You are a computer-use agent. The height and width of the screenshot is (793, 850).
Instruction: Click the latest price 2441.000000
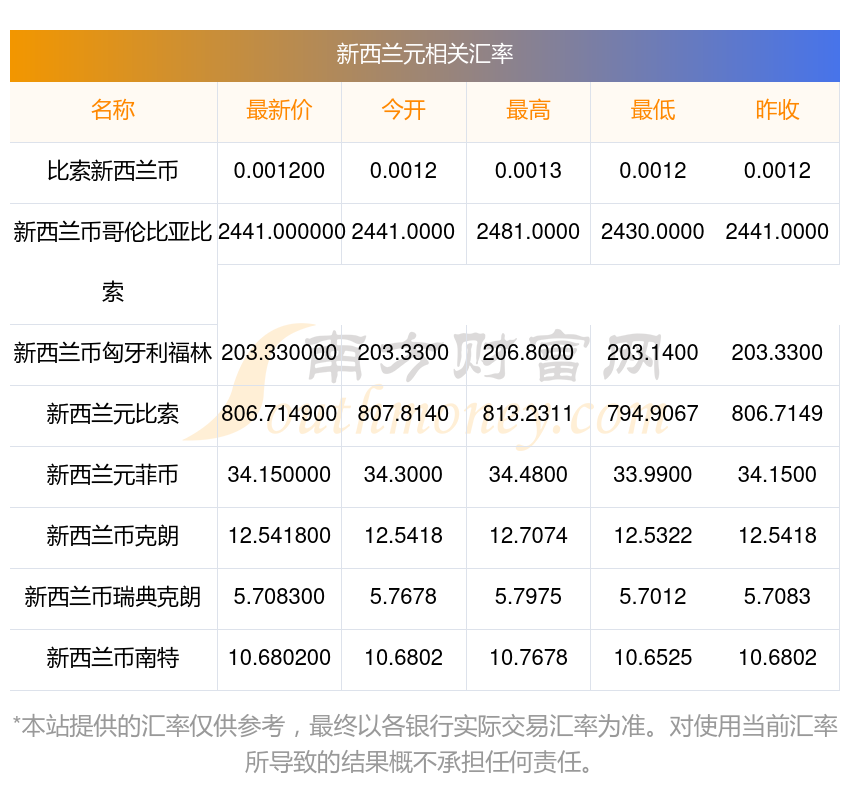coord(281,231)
